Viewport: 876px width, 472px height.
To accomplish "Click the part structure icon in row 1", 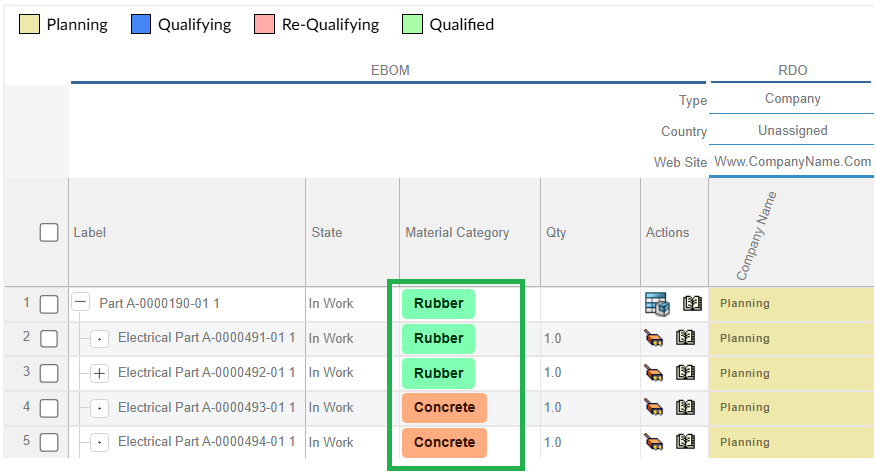I will pyautogui.click(x=656, y=304).
